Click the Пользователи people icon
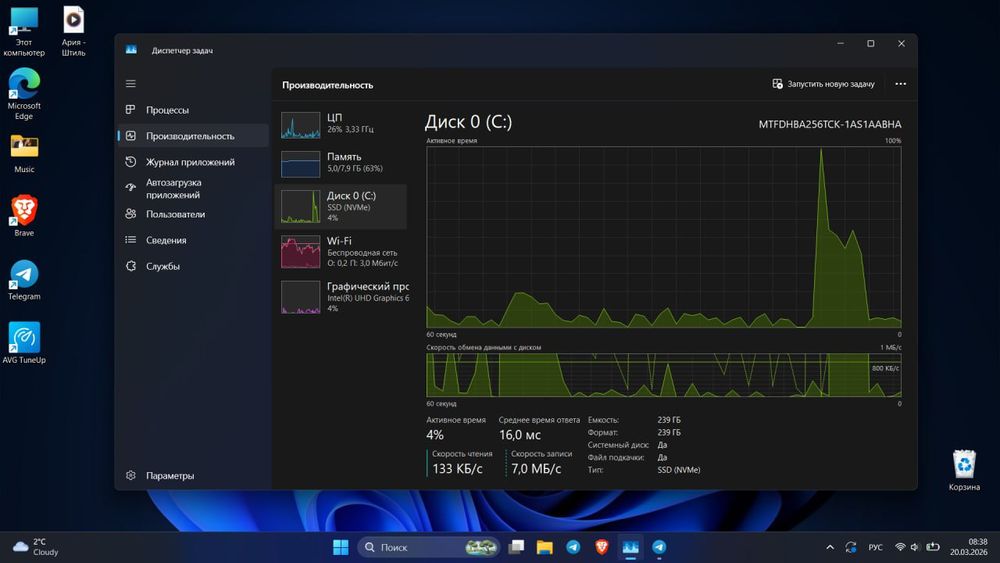This screenshot has width=1000, height=563. 131,214
